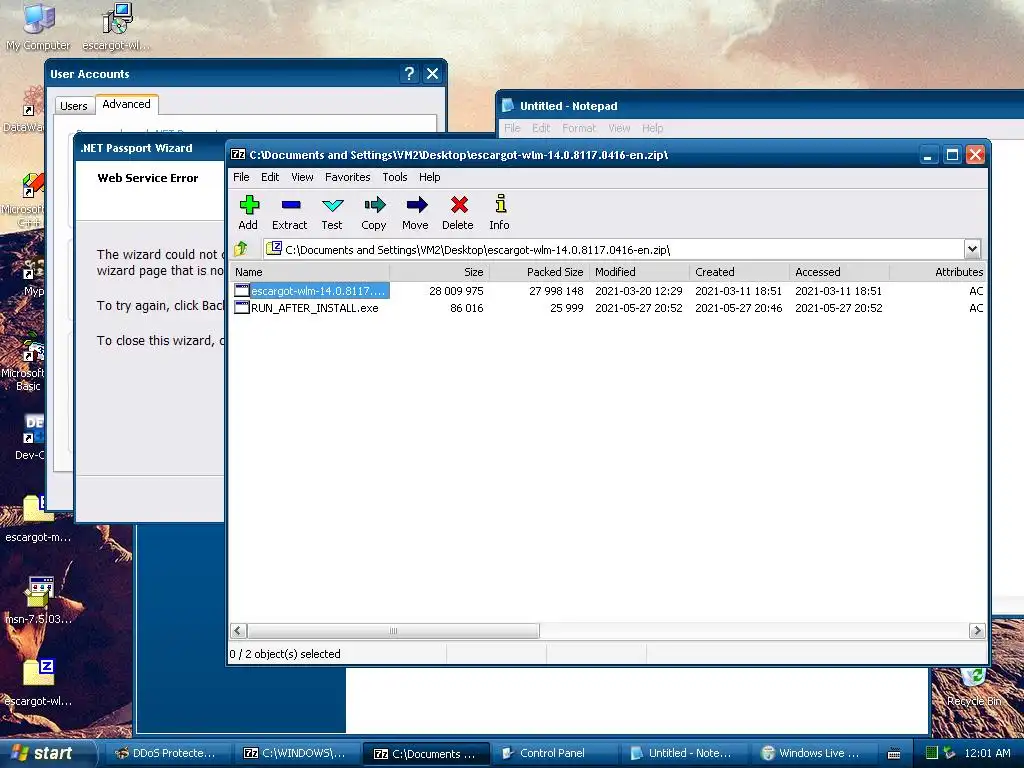The image size is (1024, 768).
Task: Sort by Created column header
Action: click(739, 272)
